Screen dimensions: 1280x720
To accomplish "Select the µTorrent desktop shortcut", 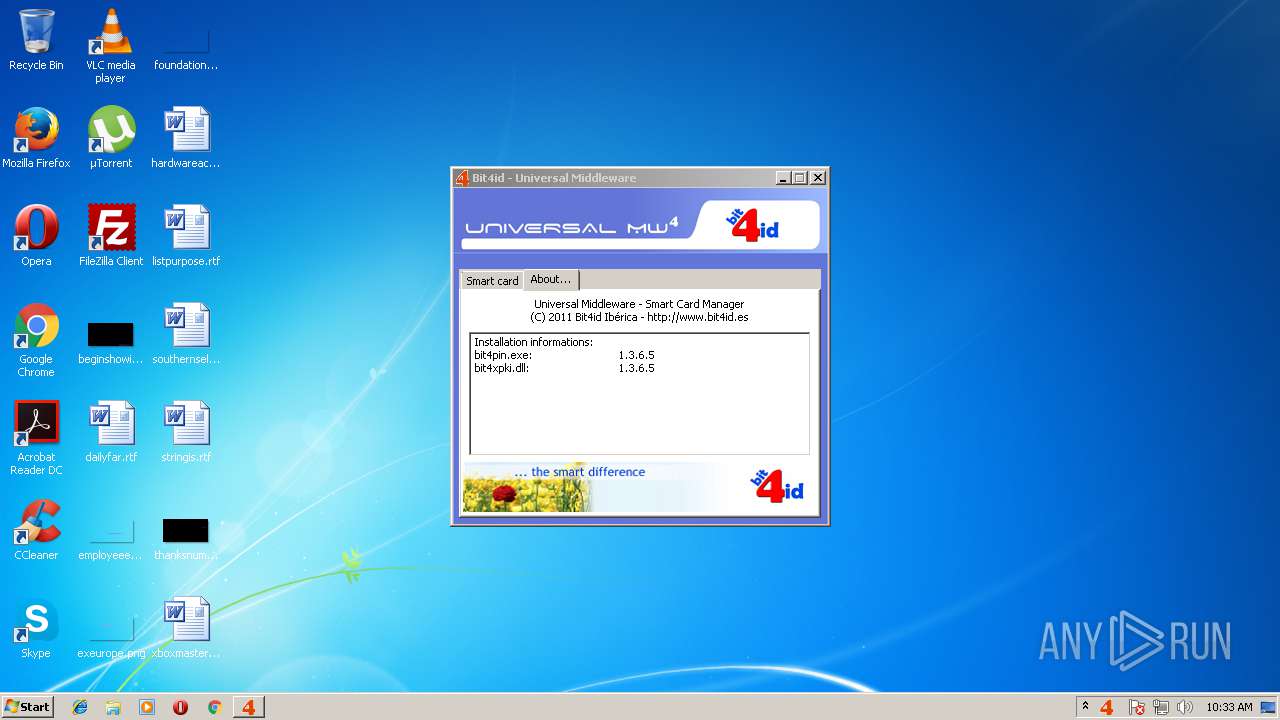I will 111,138.
